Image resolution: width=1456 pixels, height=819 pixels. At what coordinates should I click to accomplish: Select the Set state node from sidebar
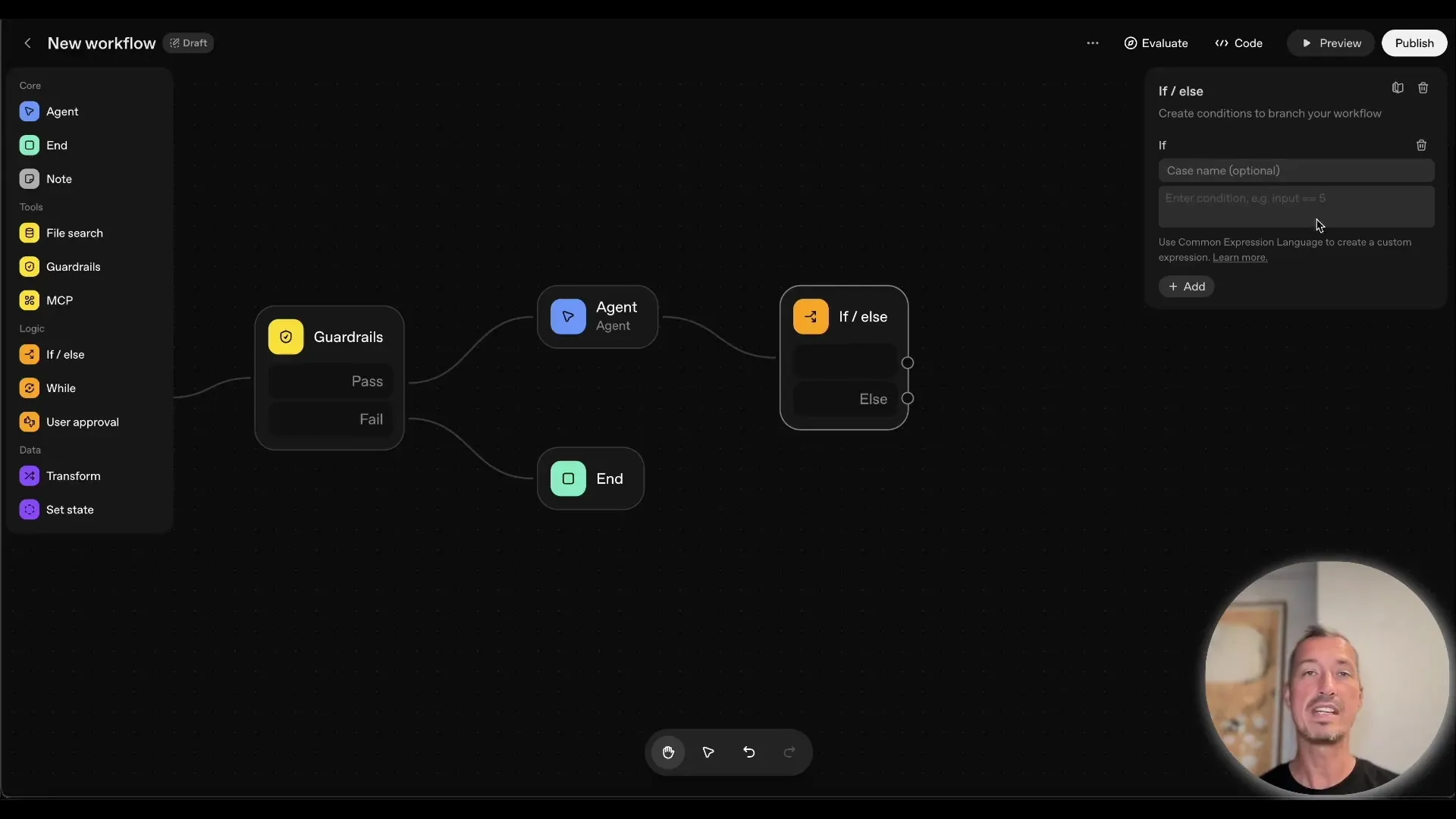[68, 510]
